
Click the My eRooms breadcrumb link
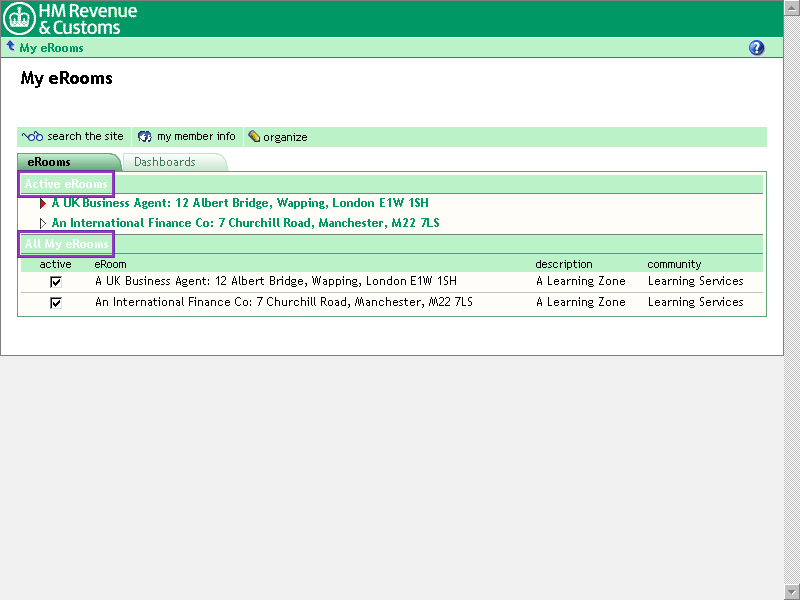51,48
